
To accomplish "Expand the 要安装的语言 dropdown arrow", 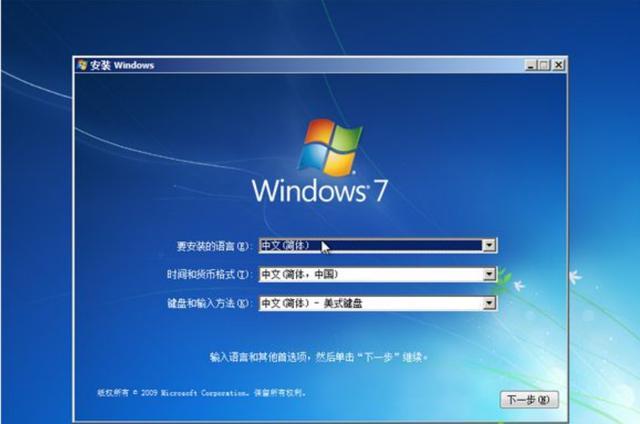I will coord(489,245).
